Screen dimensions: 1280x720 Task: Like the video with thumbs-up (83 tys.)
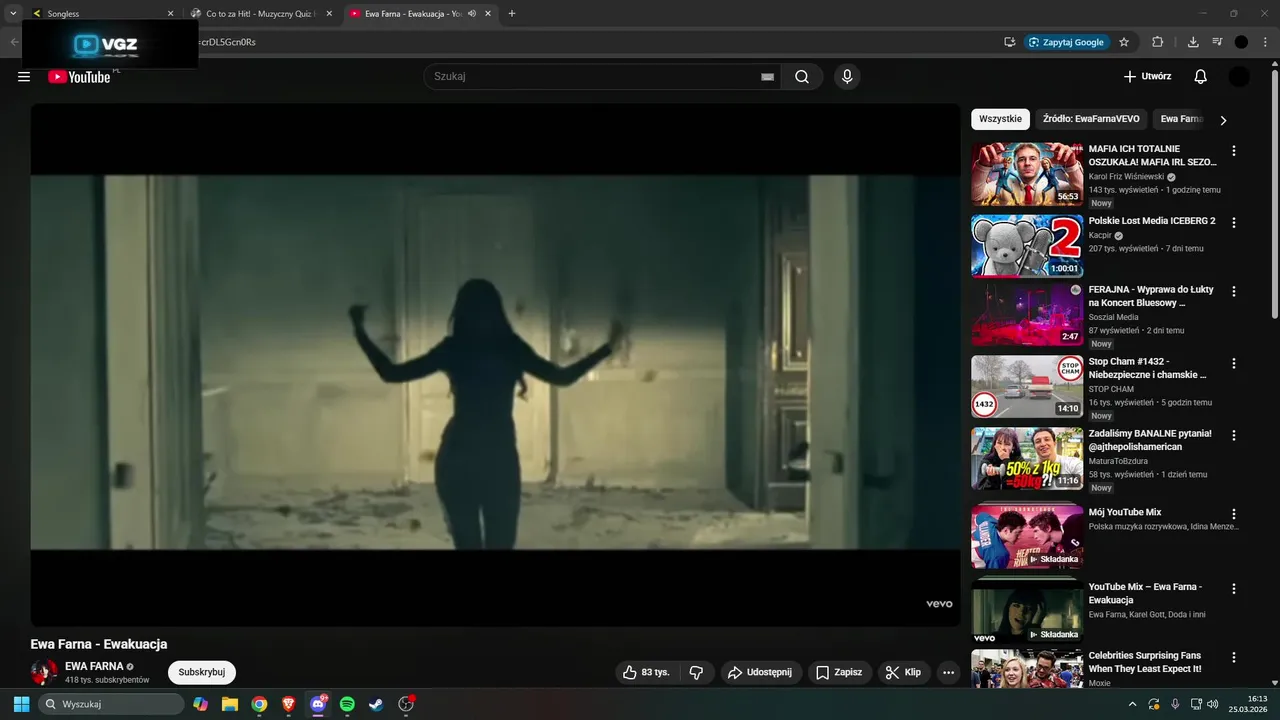point(646,672)
